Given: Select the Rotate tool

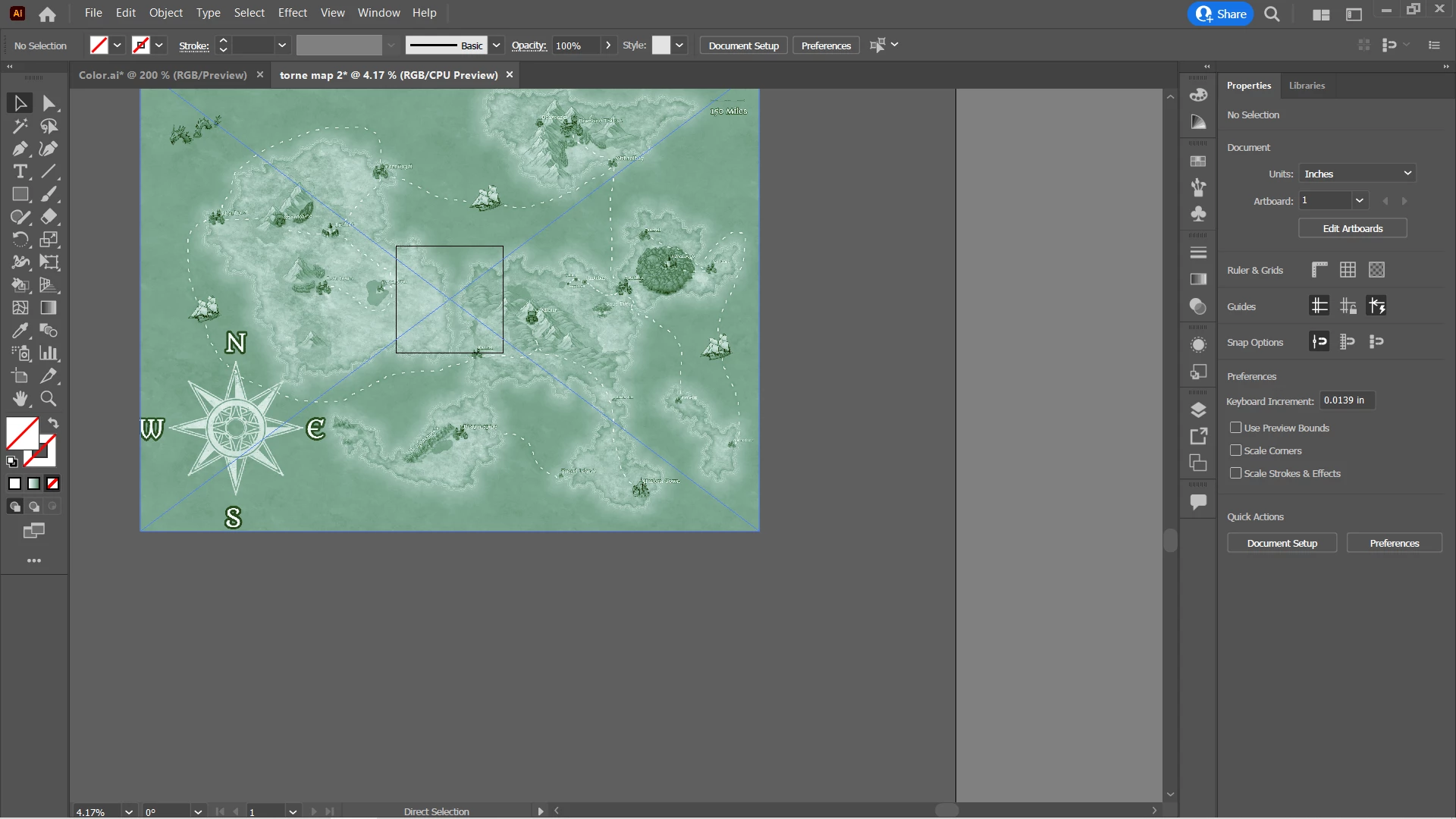Looking at the screenshot, I should coord(20,240).
